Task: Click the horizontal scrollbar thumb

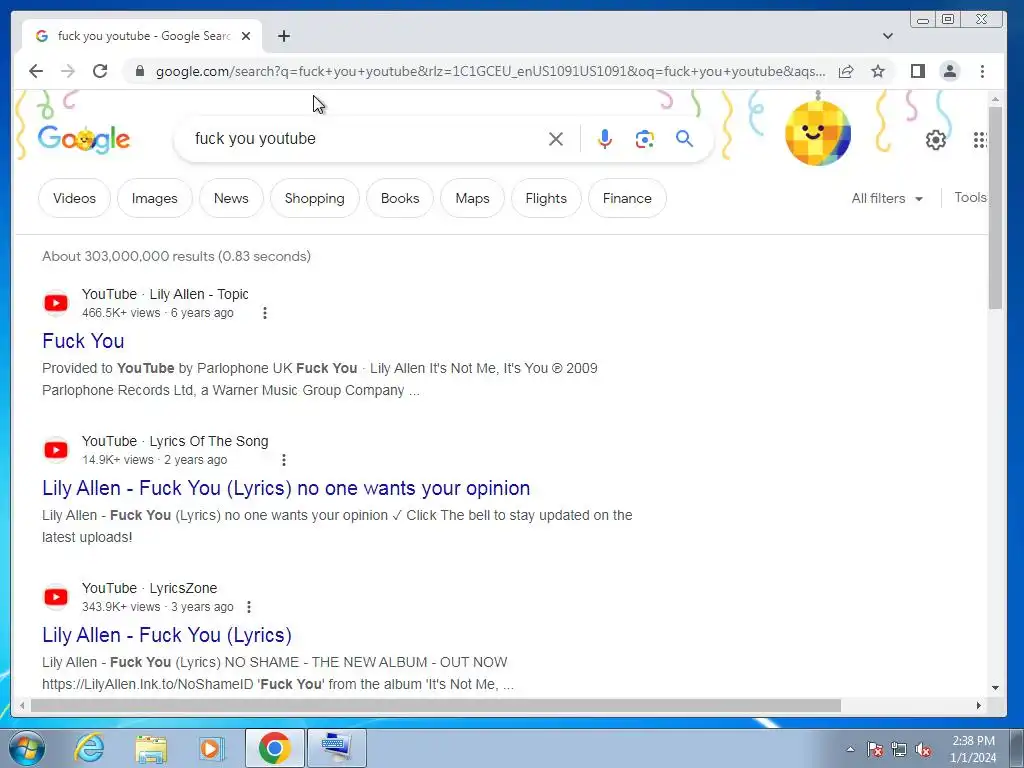Action: (436, 705)
